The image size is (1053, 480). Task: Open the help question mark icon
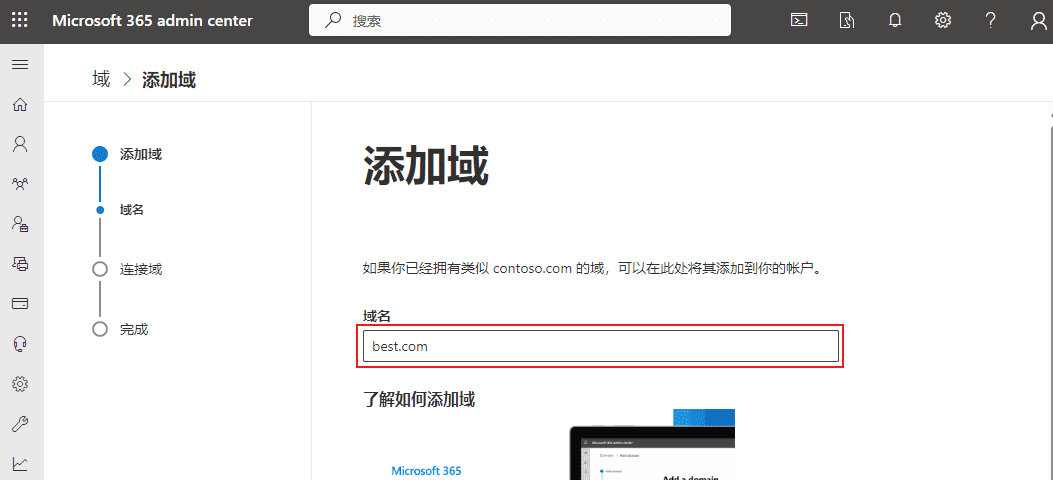click(991, 20)
